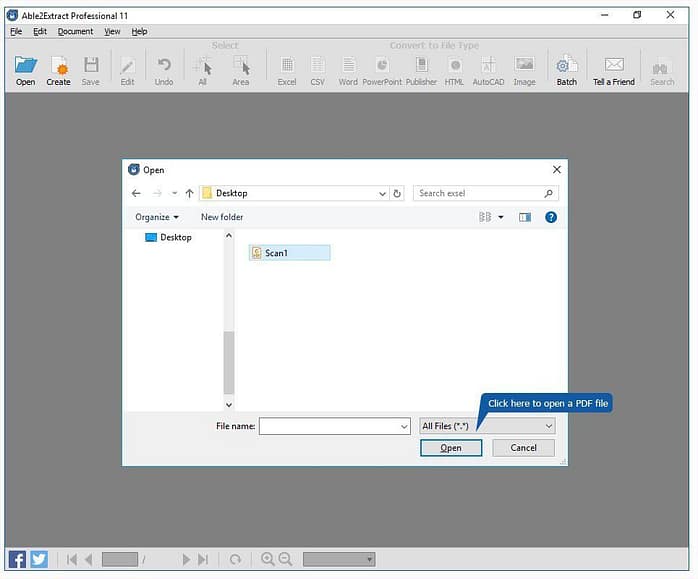Expand the view options dropdown arrow
The width and height of the screenshot is (698, 579).
(x=501, y=217)
